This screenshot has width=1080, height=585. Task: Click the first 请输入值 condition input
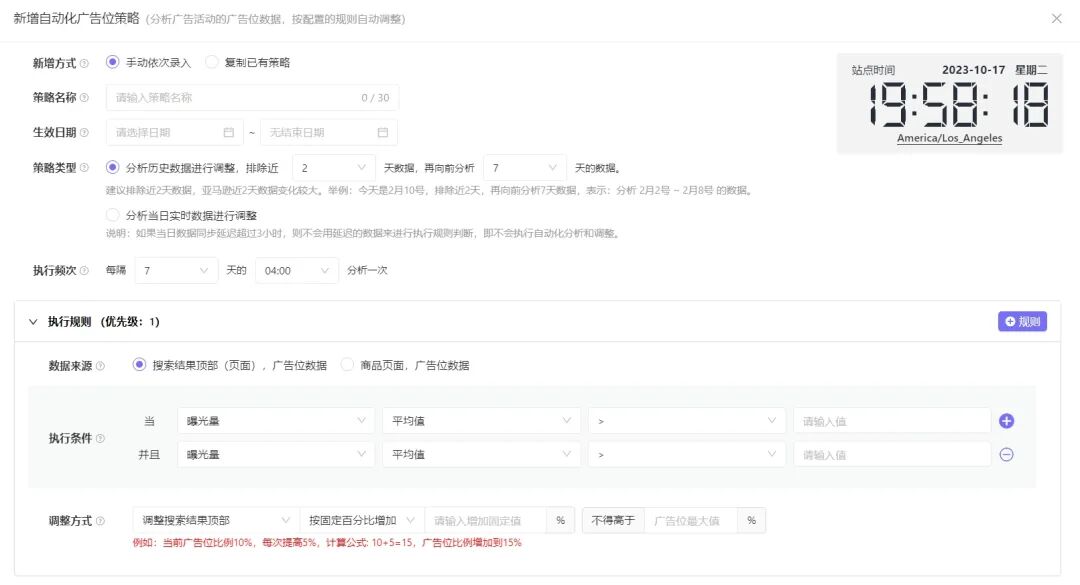click(x=890, y=420)
